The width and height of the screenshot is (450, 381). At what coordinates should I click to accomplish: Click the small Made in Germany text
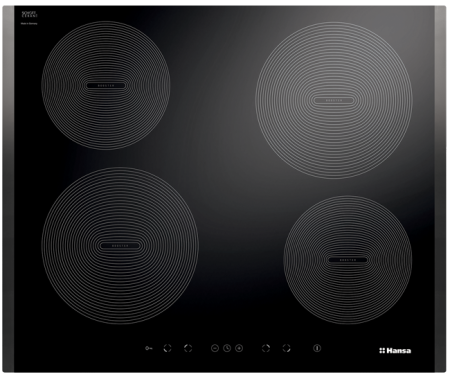[29, 24]
